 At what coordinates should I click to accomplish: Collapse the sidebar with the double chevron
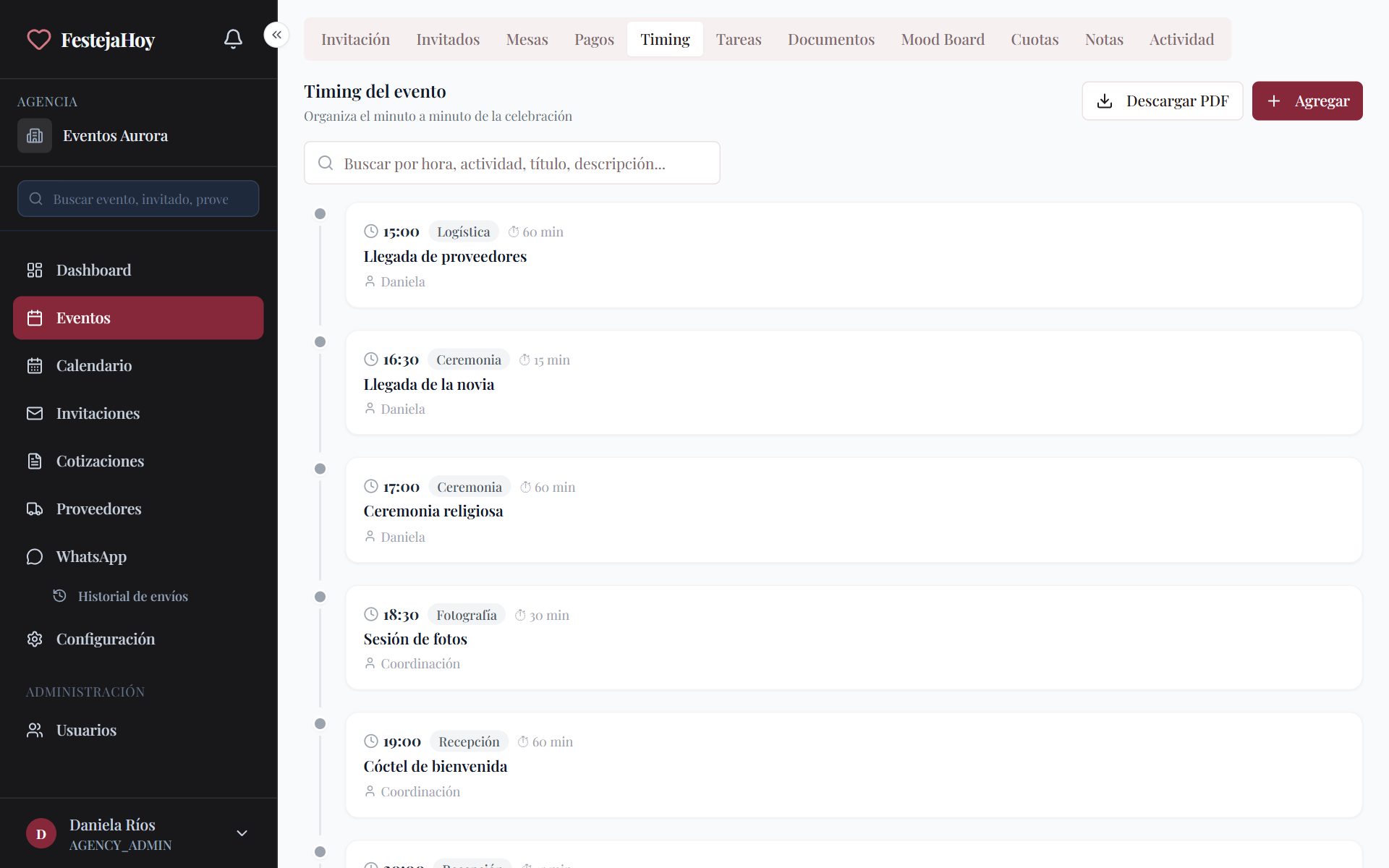(276, 35)
